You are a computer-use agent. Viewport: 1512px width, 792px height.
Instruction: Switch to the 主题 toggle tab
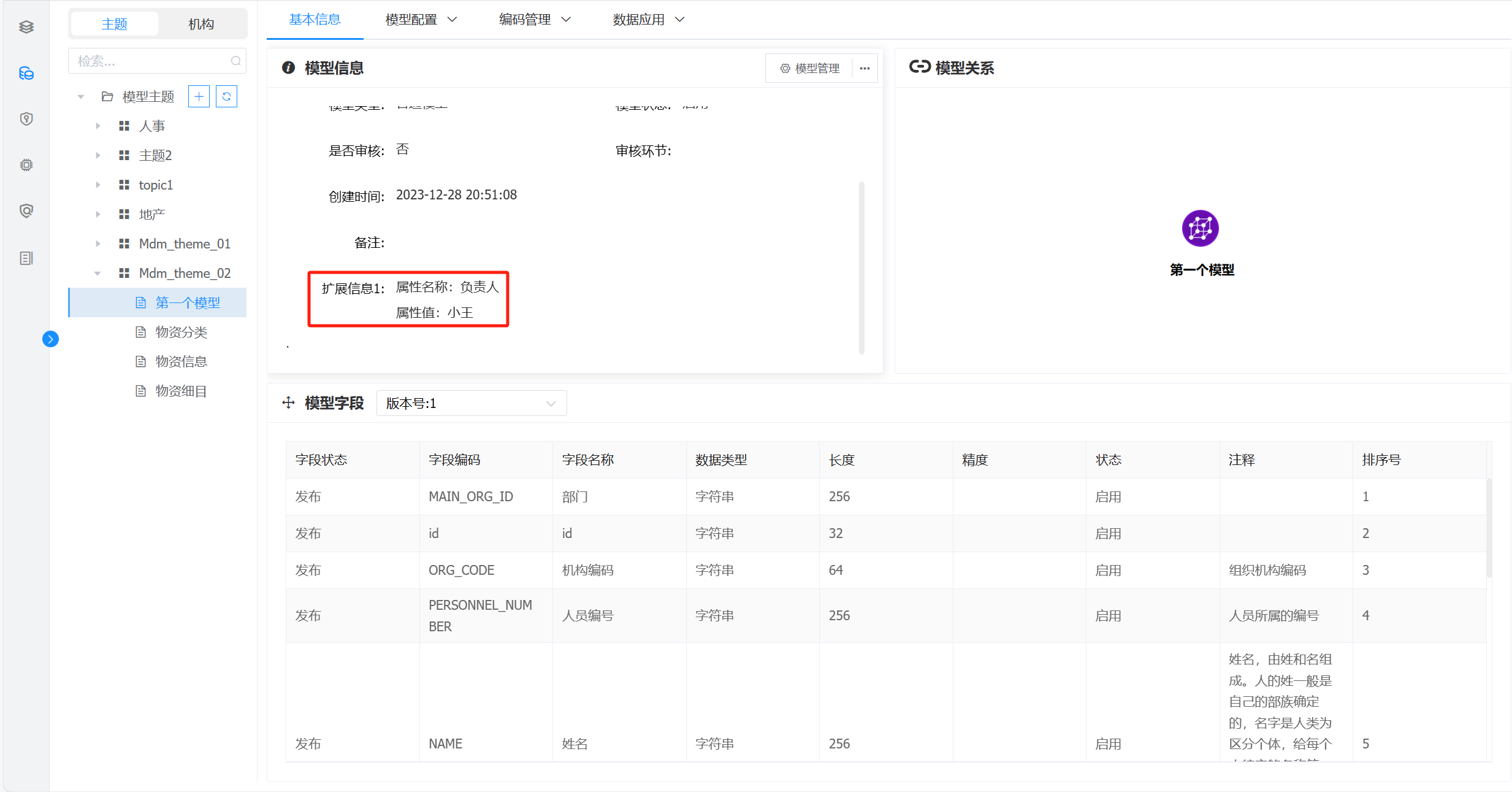[x=115, y=24]
